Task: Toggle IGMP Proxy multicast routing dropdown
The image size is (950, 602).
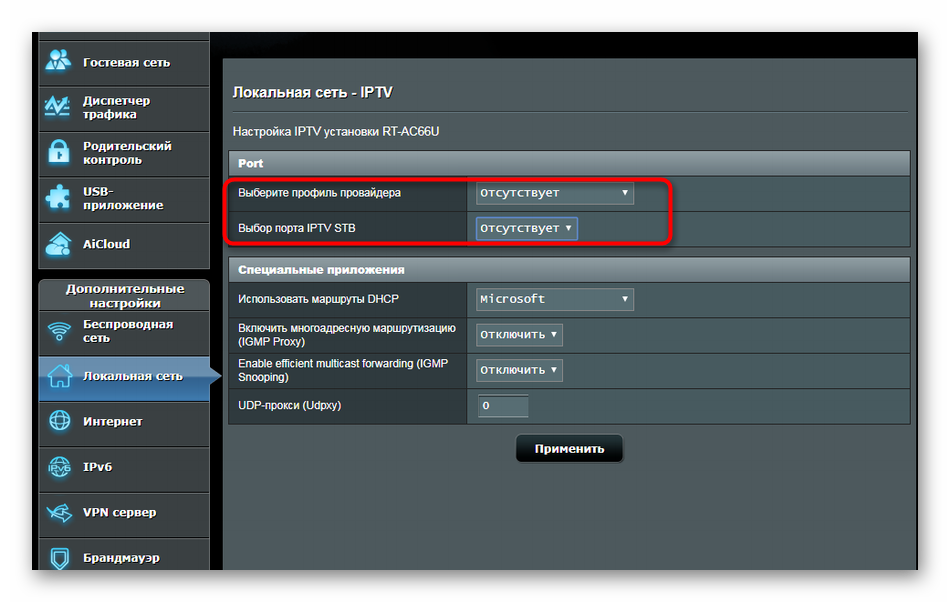Action: point(518,335)
